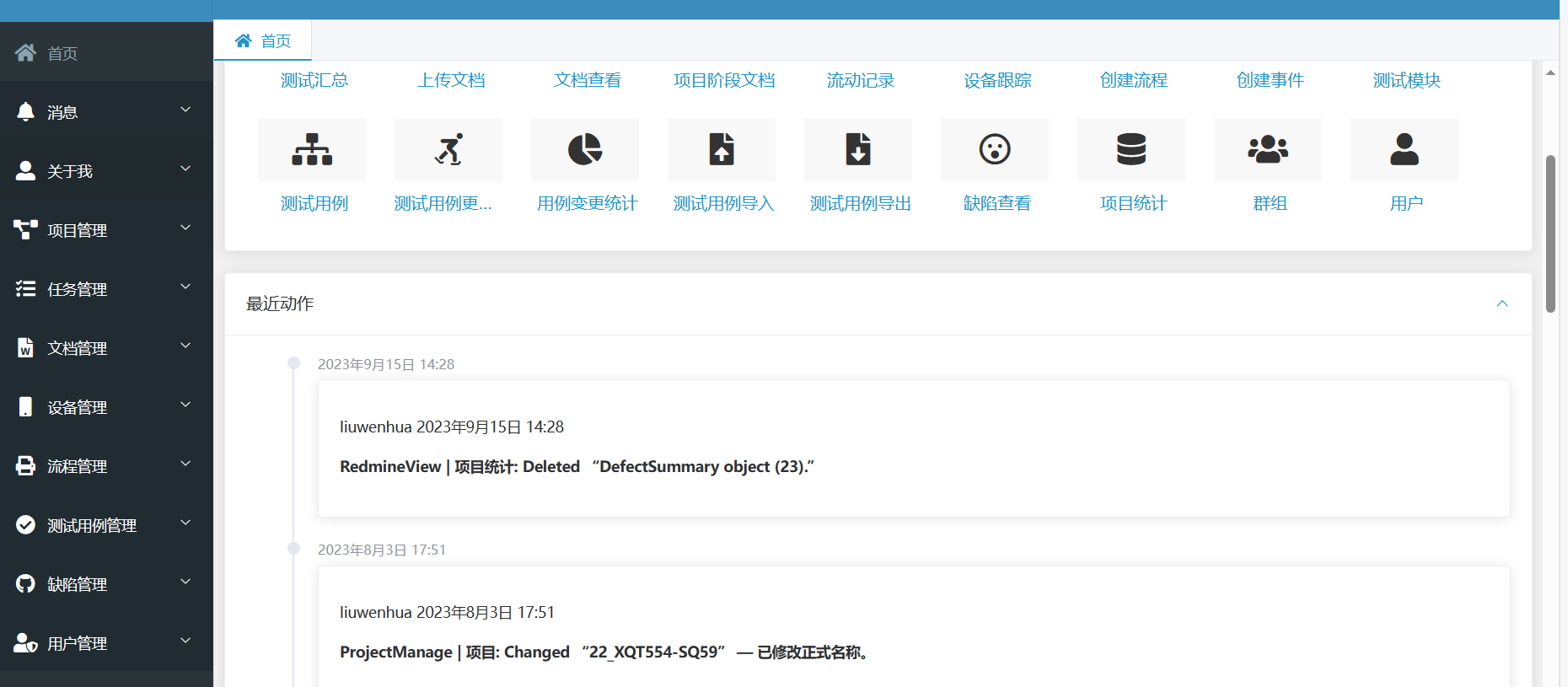
Task: Open the 消息 sidebar menu
Action: 106,111
